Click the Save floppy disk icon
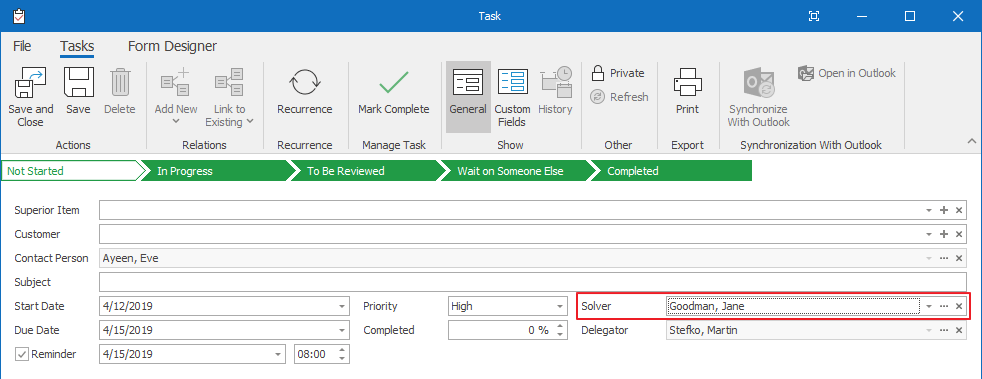Viewport: 982px width, 379px height. pos(78,82)
